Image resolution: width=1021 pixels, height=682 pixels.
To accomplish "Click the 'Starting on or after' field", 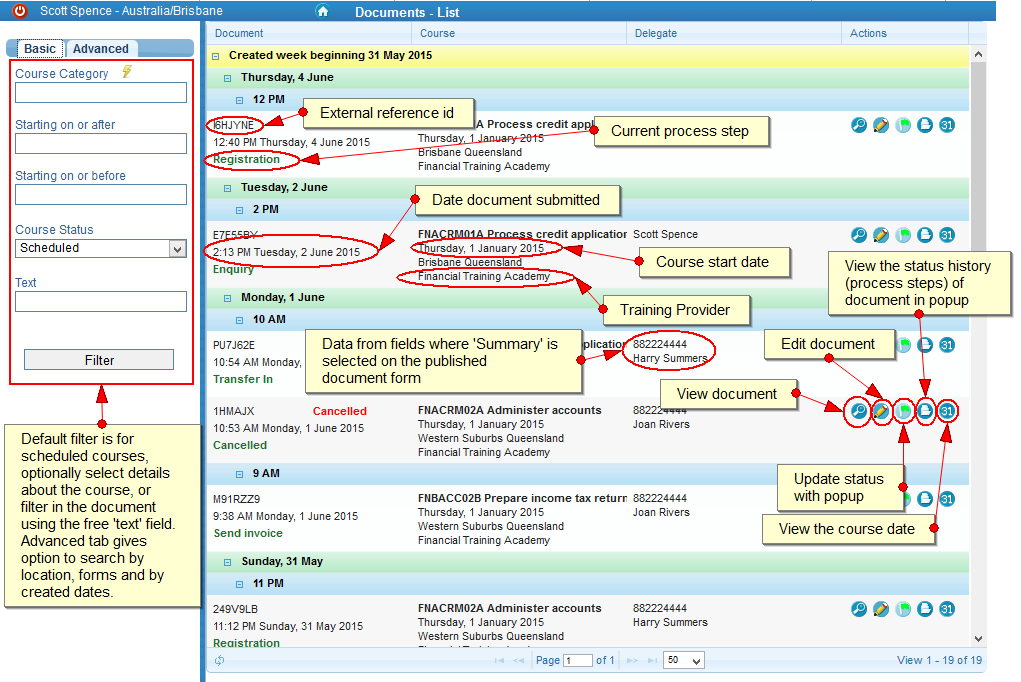I will [101, 143].
